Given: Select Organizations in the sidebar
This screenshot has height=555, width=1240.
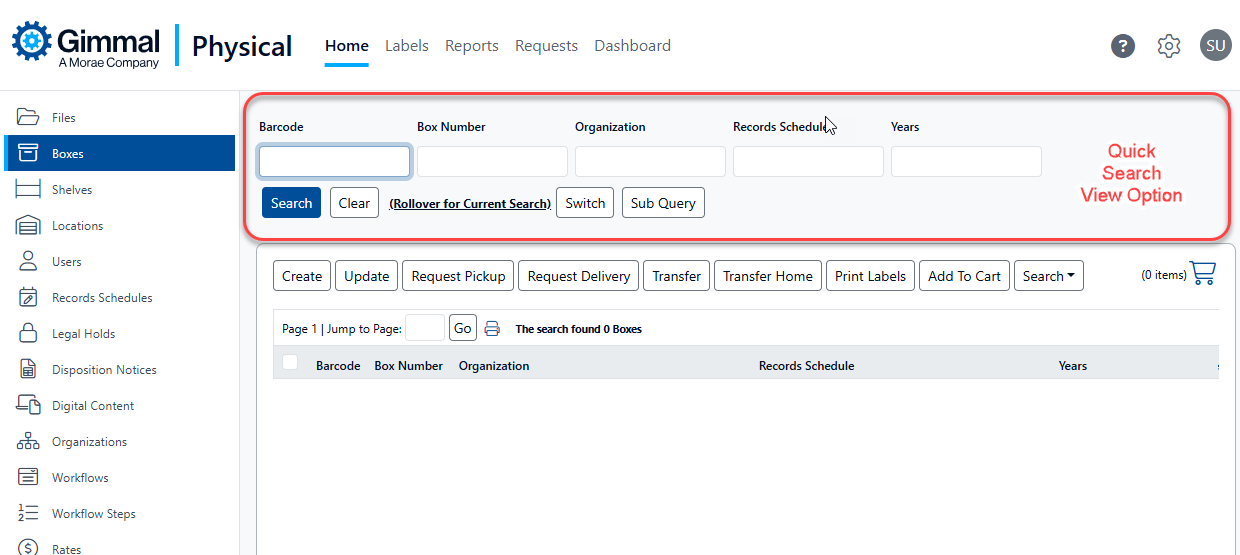Looking at the screenshot, I should tap(89, 442).
